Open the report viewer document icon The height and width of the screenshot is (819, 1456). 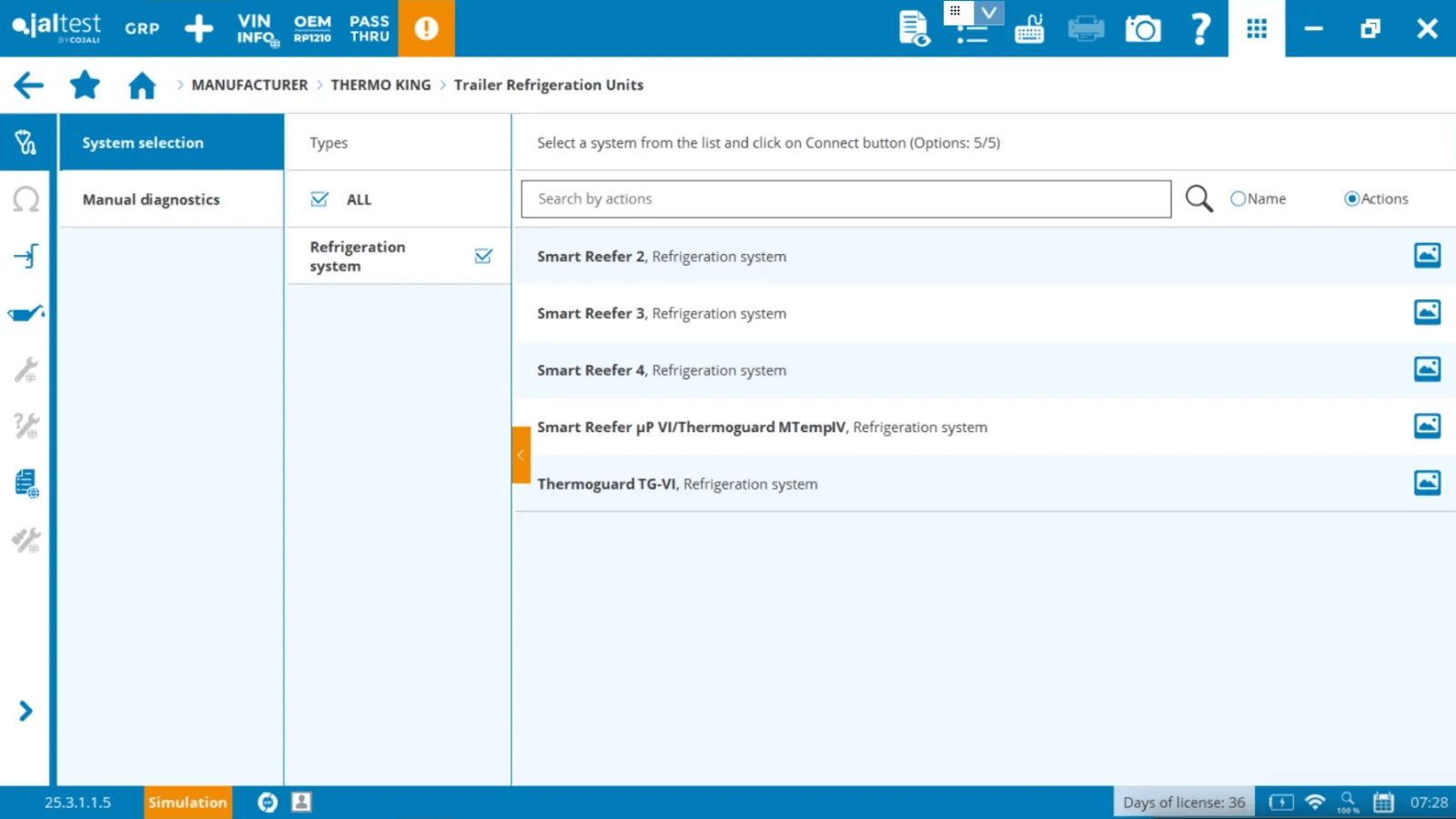pos(914,28)
